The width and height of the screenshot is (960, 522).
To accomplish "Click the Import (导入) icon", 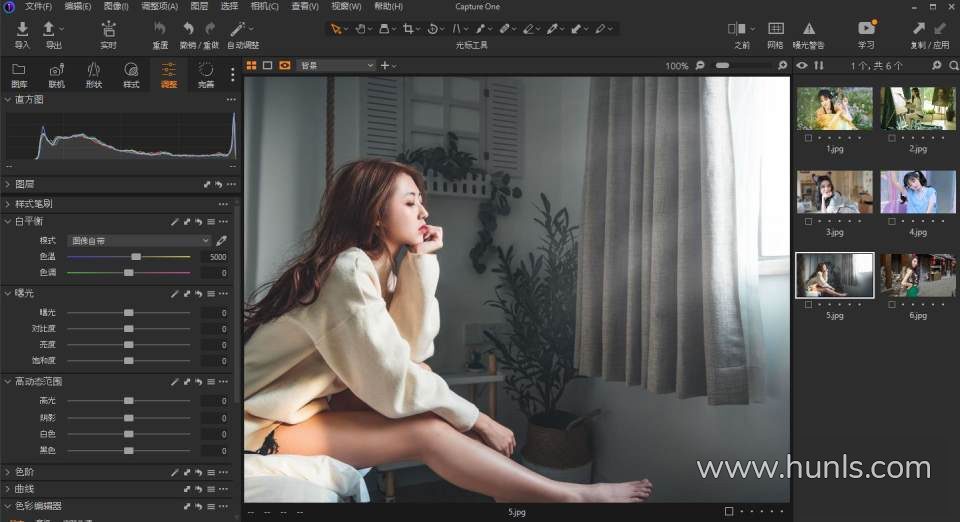I will pyautogui.click(x=22, y=29).
